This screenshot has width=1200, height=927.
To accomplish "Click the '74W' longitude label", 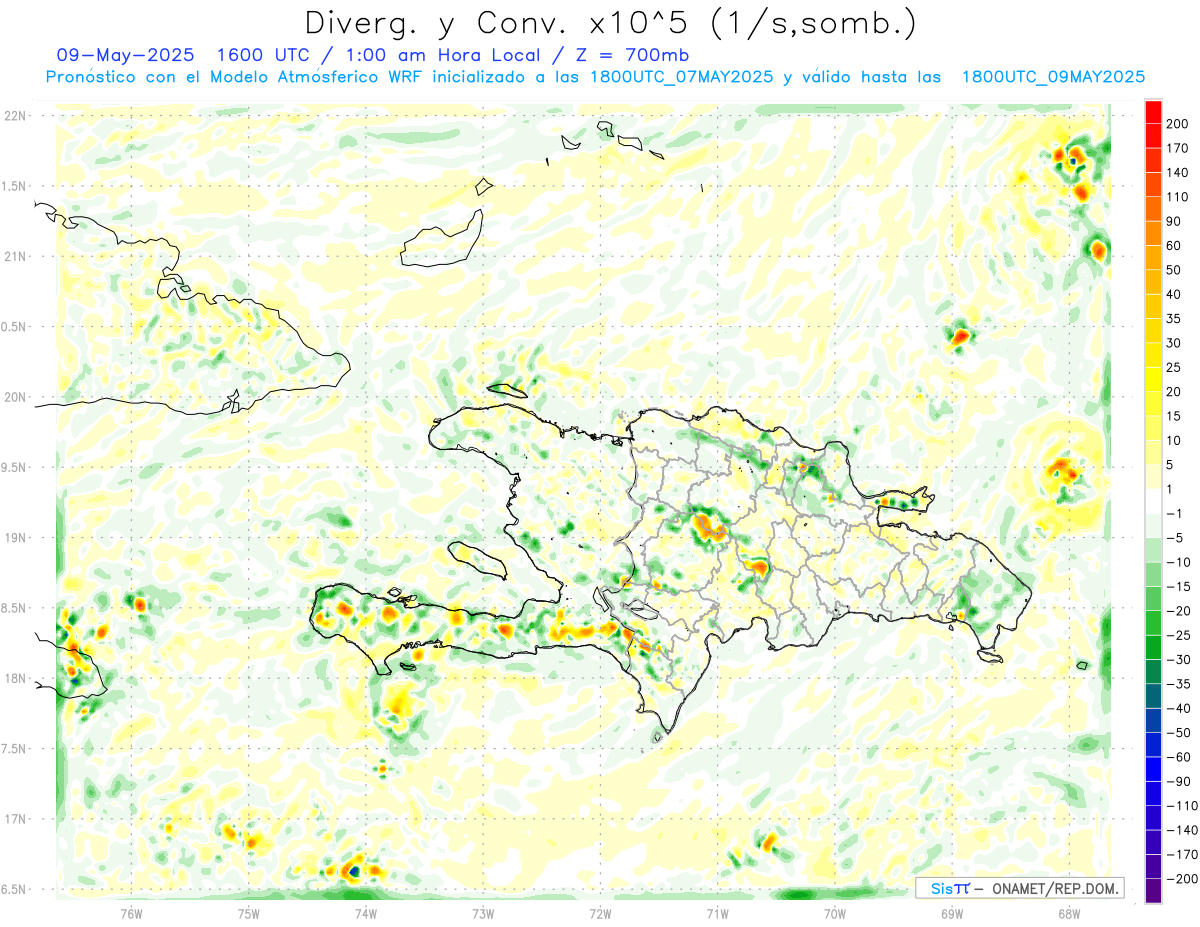I will 366,913.
